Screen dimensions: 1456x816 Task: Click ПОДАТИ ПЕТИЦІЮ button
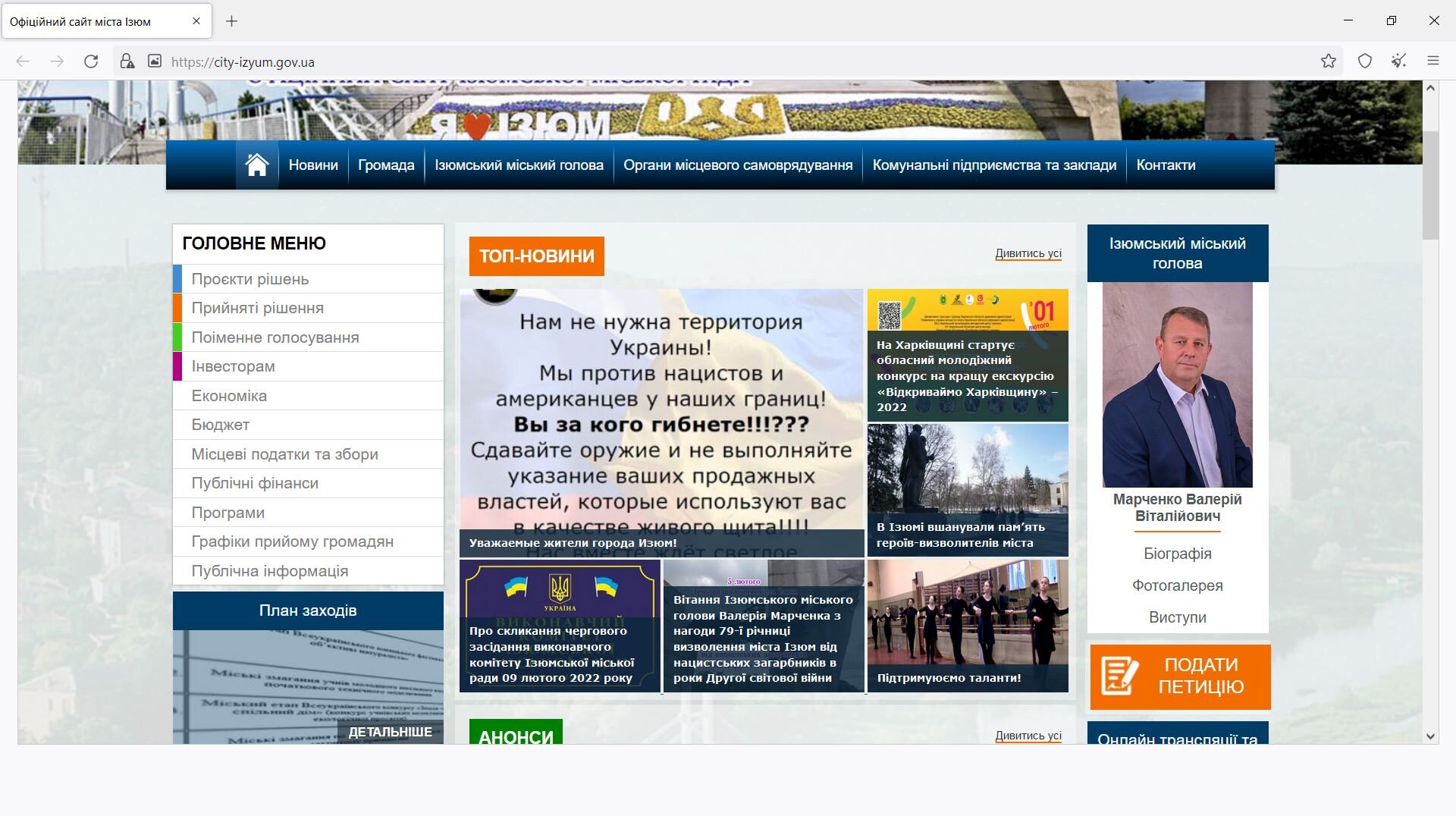(1180, 676)
